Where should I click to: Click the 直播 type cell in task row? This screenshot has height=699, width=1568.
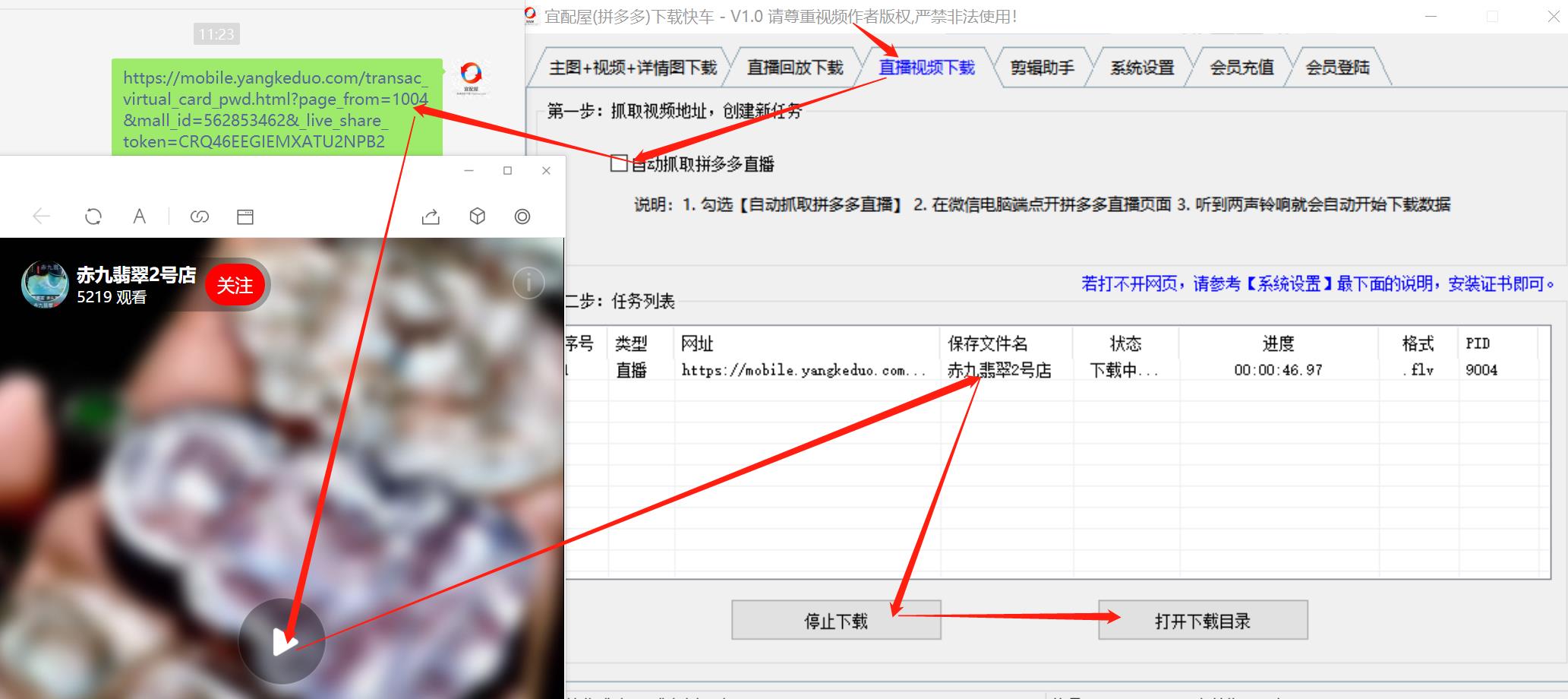[631, 370]
